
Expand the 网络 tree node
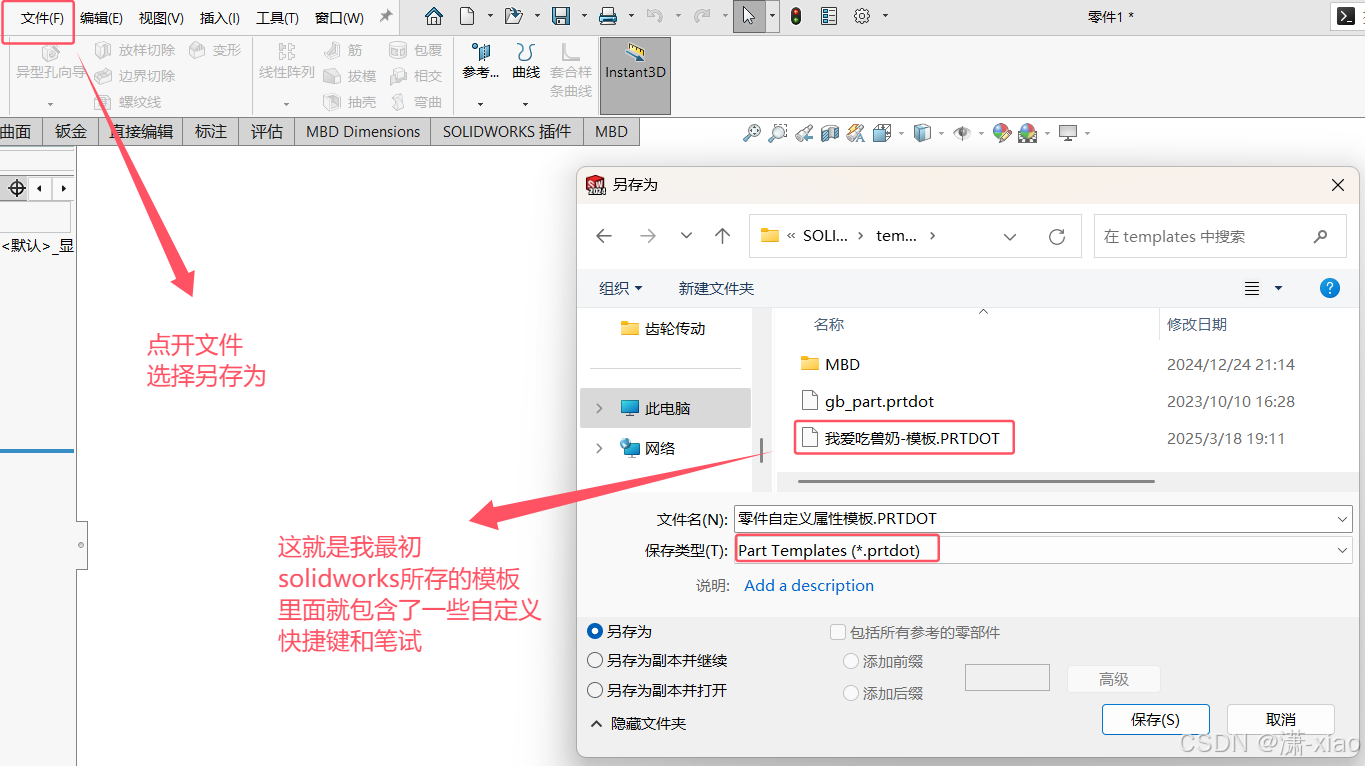[600, 448]
